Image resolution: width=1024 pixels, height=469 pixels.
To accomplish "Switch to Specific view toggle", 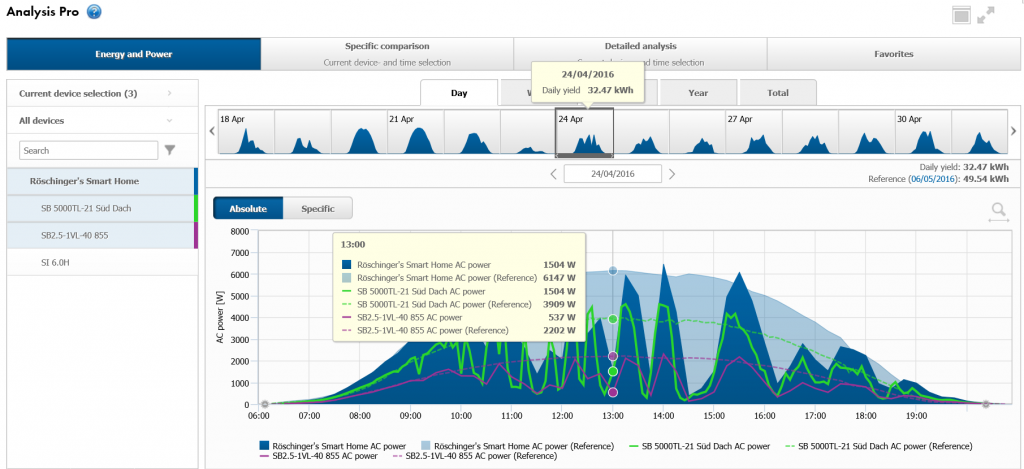I will coord(318,209).
